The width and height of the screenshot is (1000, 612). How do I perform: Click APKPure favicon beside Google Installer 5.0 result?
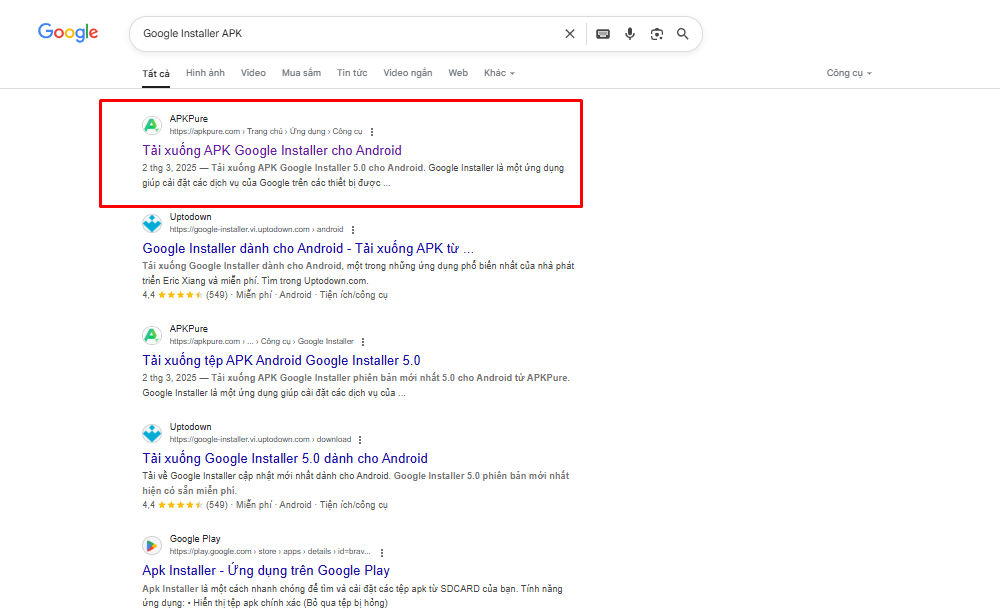pyautogui.click(x=152, y=335)
